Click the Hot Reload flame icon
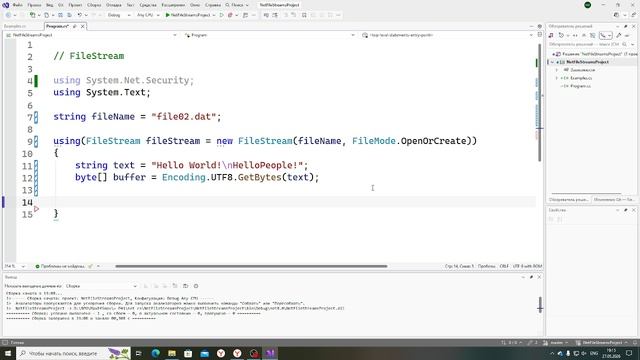640x360 pixels. [x=230, y=15]
